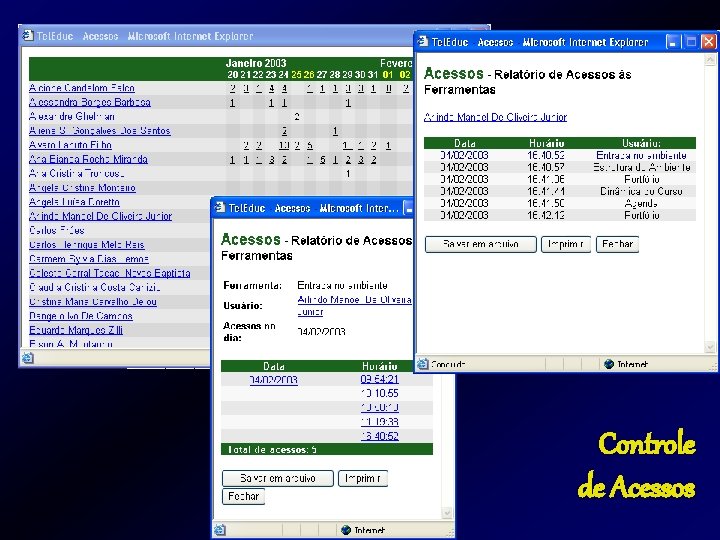The height and width of the screenshot is (540, 720).
Task: Click day 25 in Janeiro header
Action: (x=296, y=74)
